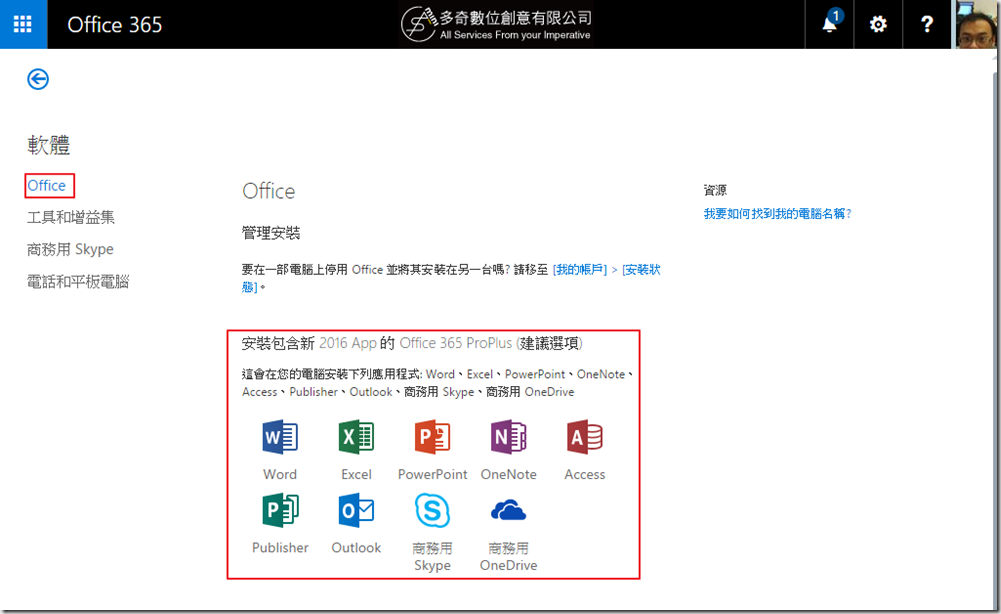
Task: Click the Excel app icon
Action: pyautogui.click(x=356, y=438)
